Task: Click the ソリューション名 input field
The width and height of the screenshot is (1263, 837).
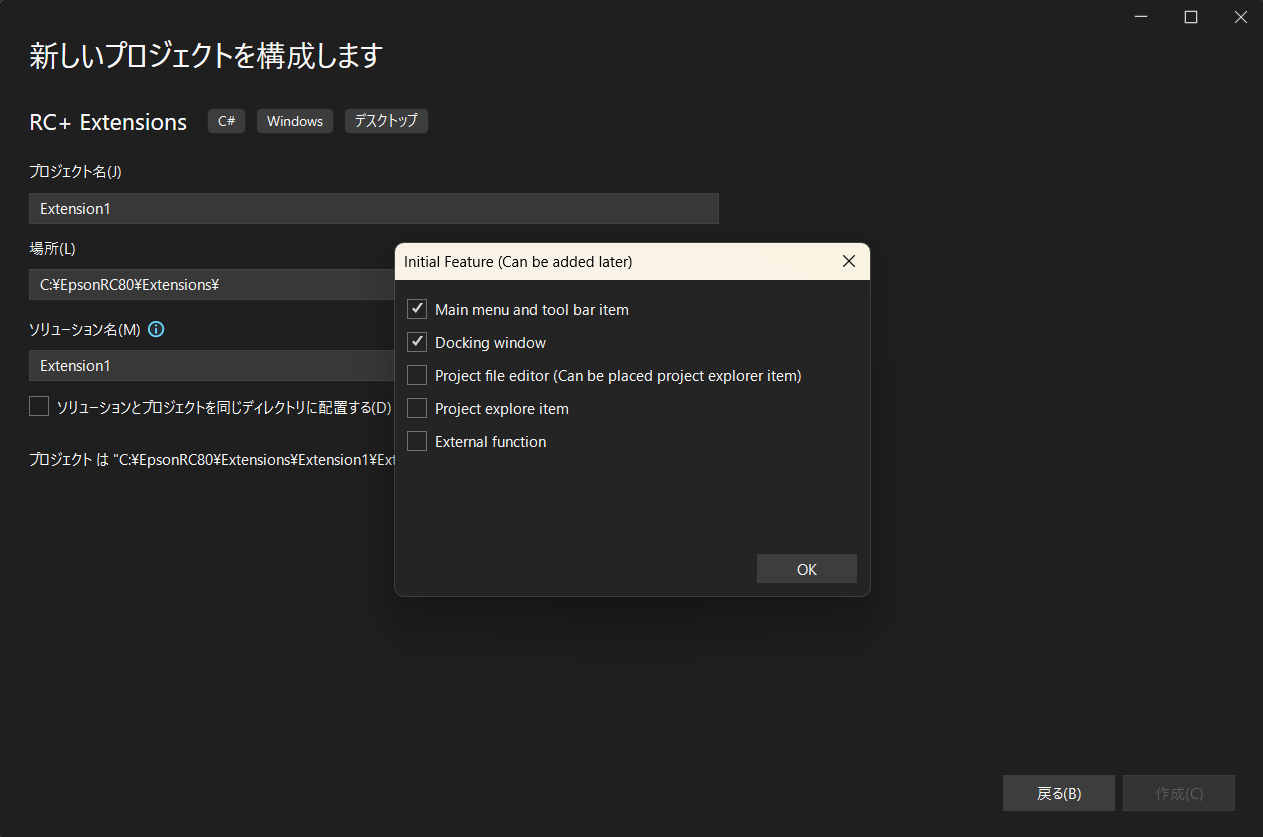Action: [212, 366]
